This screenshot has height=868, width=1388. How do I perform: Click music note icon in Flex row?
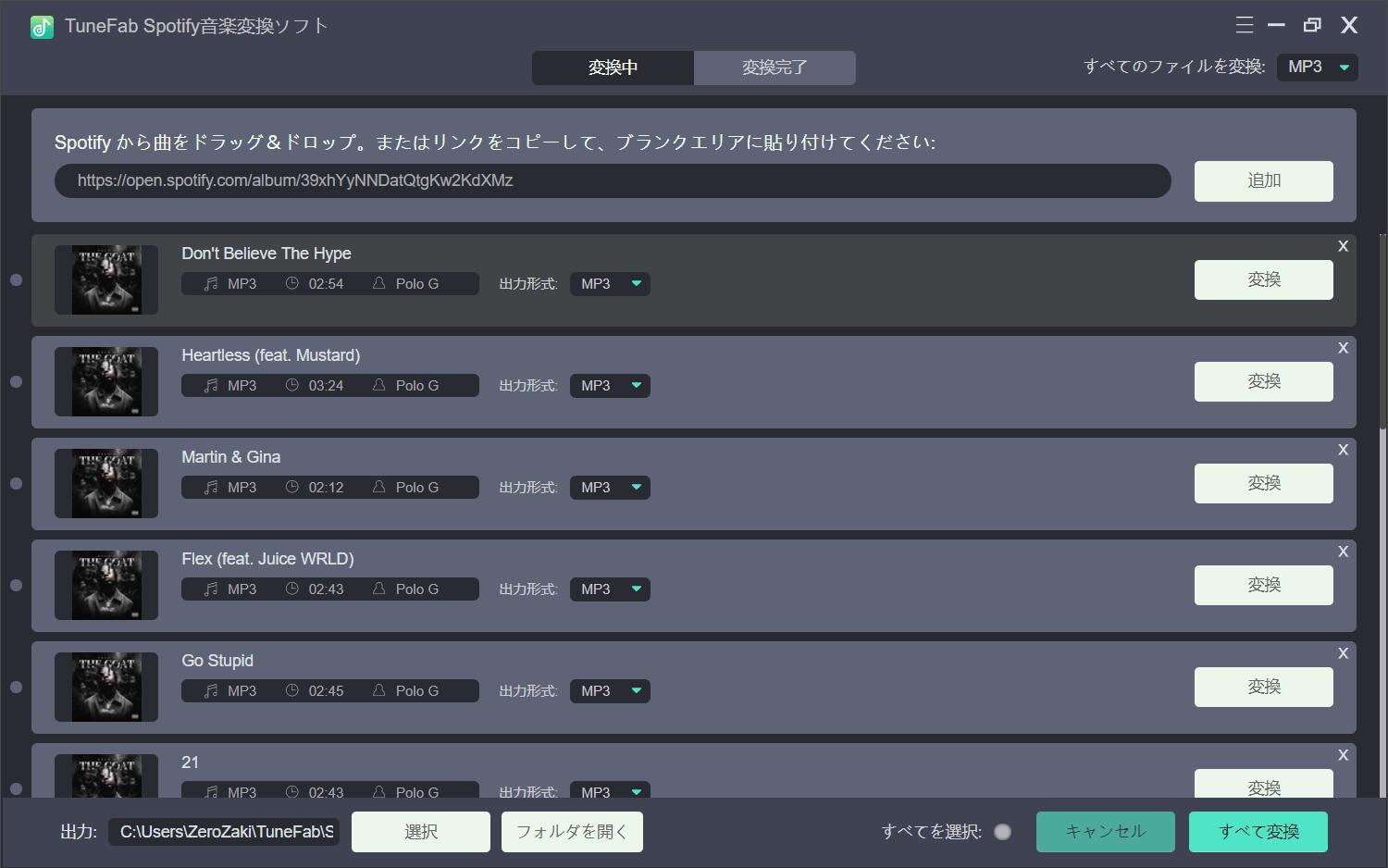pyautogui.click(x=211, y=589)
